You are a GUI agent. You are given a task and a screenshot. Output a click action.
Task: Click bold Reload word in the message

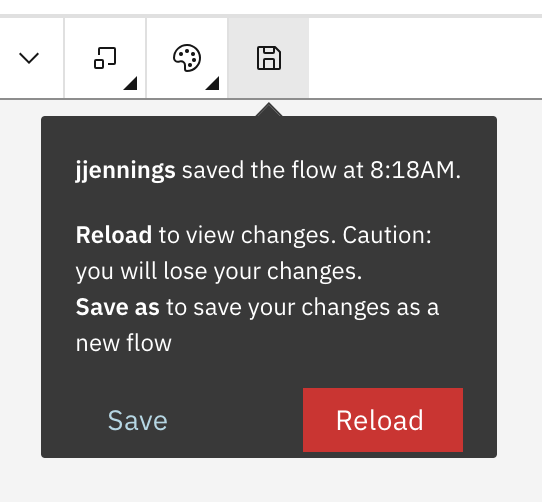(x=114, y=235)
